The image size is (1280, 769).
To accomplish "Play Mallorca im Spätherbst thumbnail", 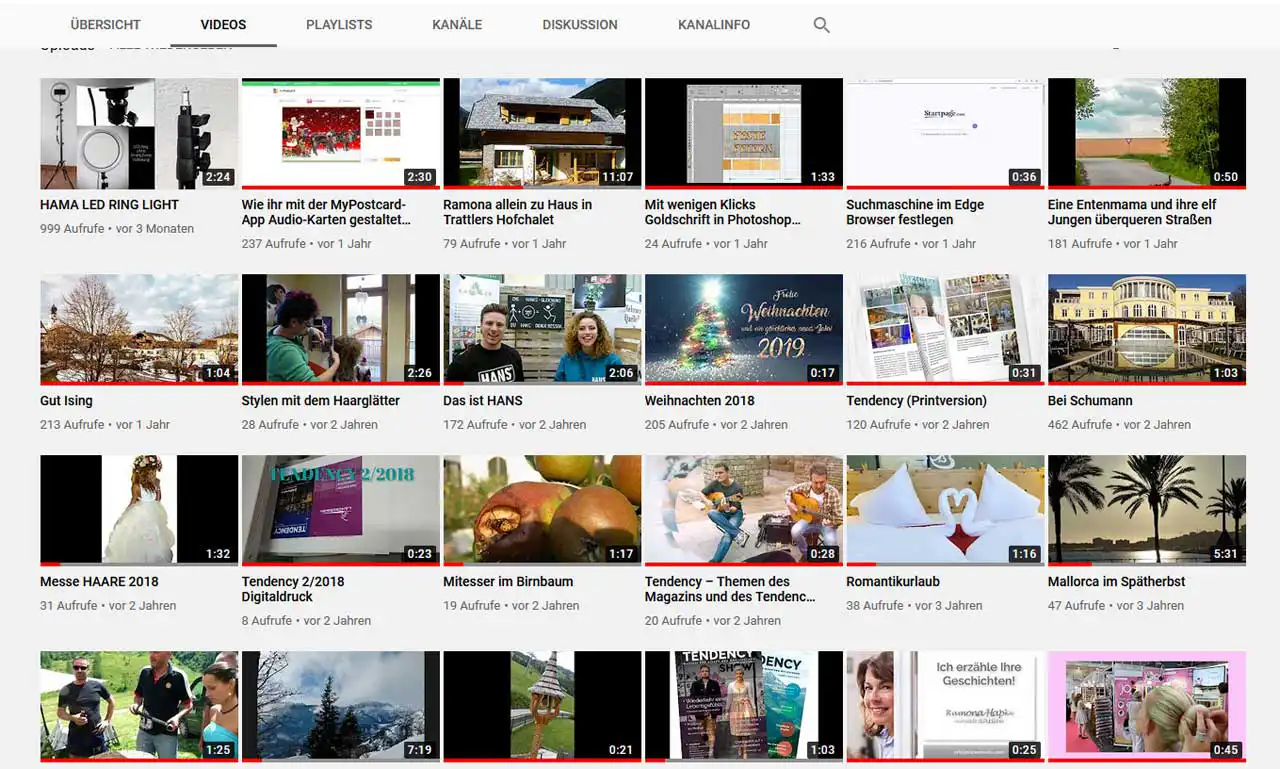I will tap(1147, 511).
